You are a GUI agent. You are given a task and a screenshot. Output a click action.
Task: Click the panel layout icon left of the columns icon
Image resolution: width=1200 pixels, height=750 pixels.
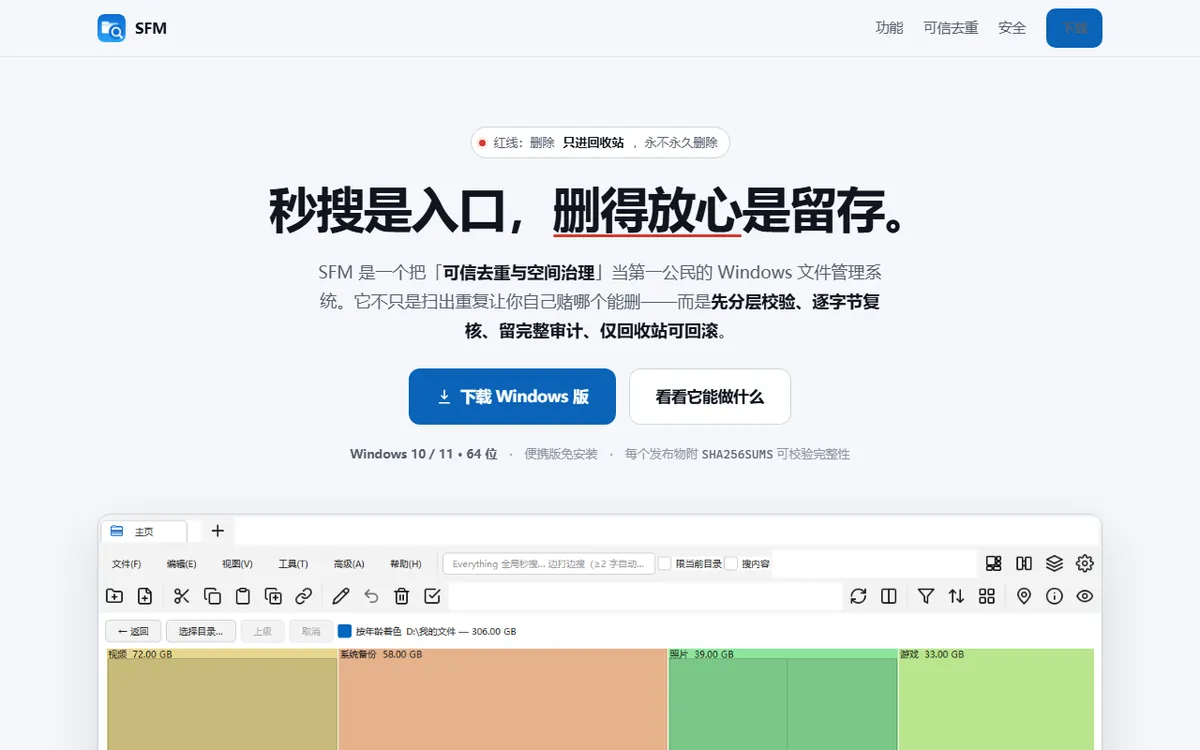993,563
